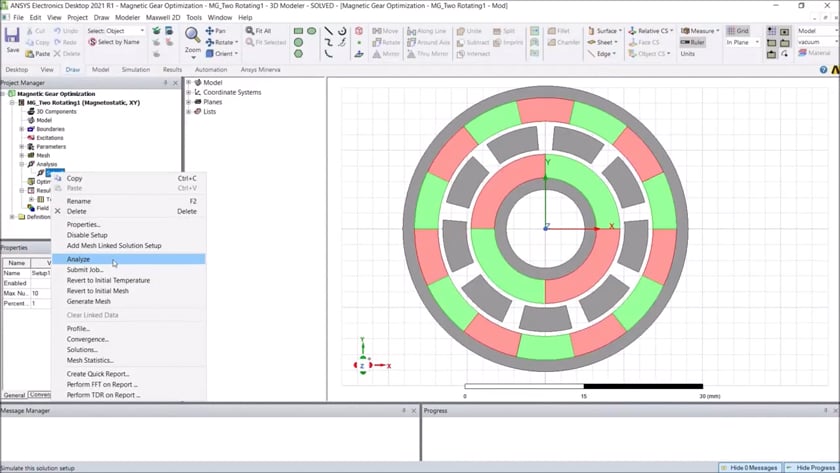Click the red 3D component box icon
This screenshot has width=840, height=473.
[x=359, y=31]
